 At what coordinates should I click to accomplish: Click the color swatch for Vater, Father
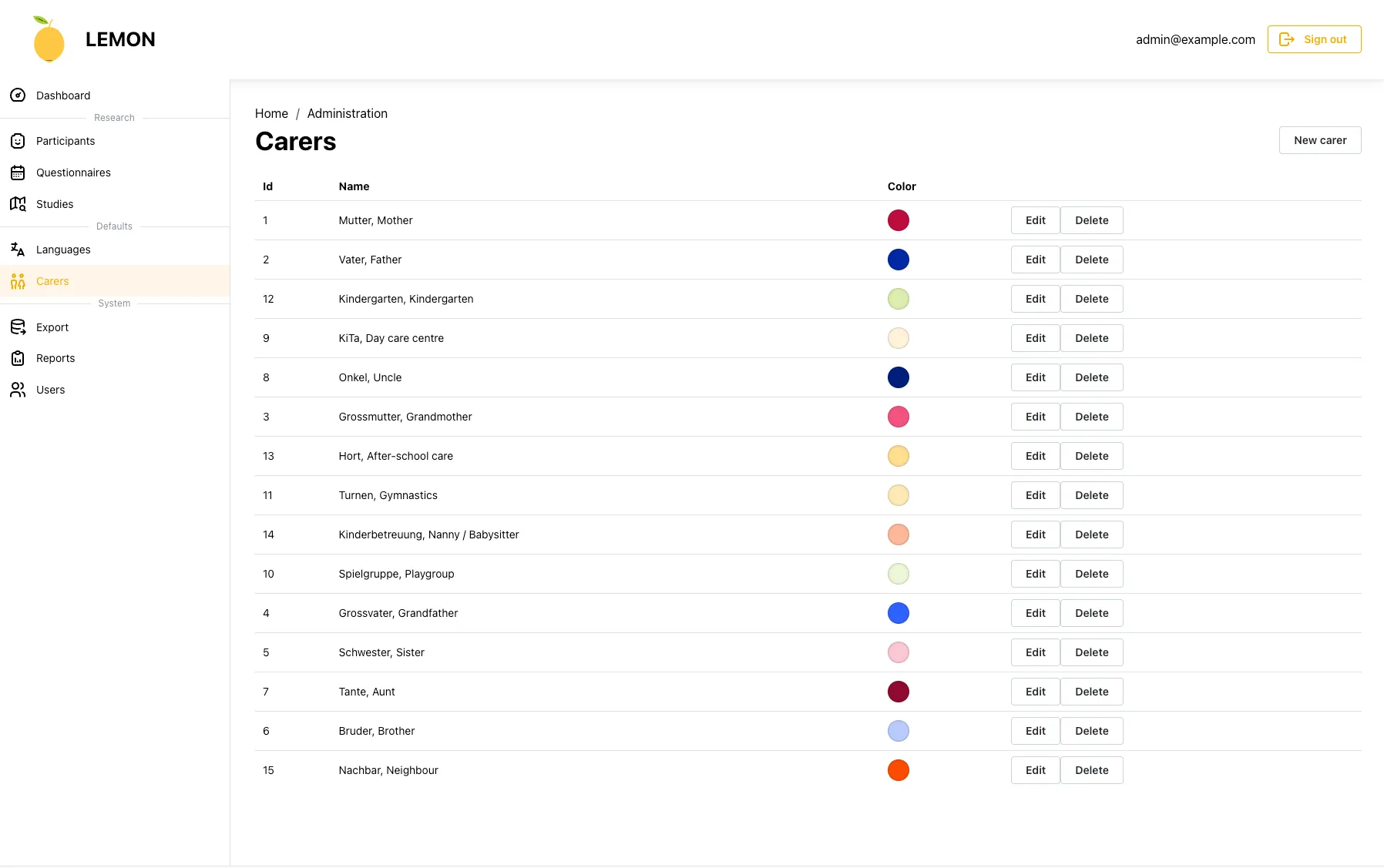pyautogui.click(x=898, y=260)
